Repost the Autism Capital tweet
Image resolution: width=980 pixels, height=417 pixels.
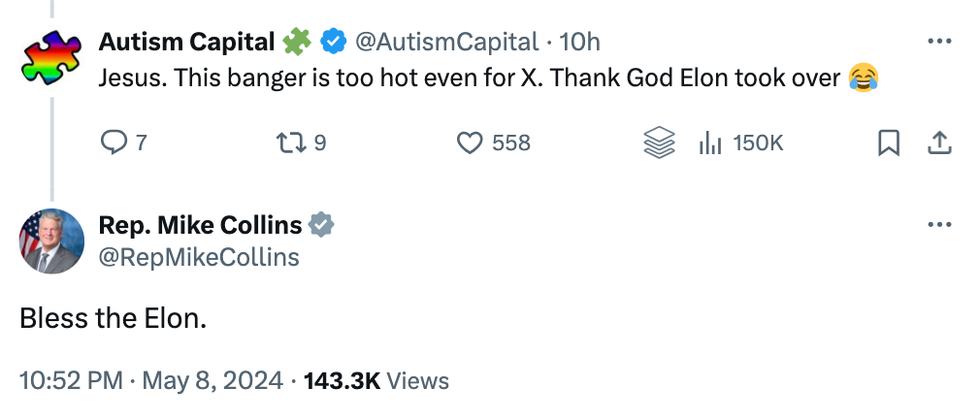coord(289,143)
